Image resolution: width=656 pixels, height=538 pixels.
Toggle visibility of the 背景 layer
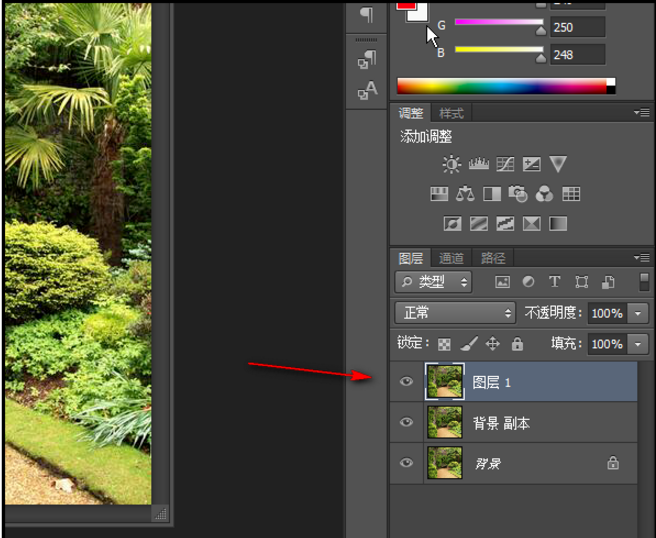tap(406, 463)
